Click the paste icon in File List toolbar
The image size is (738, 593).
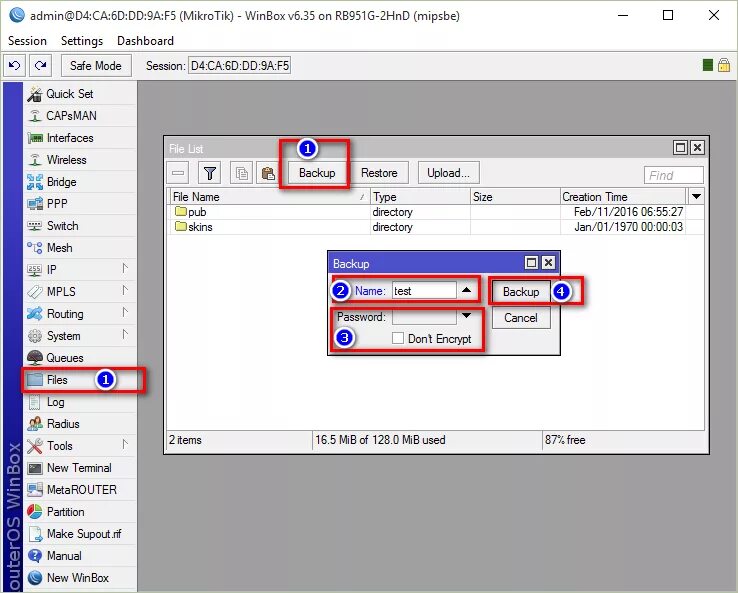268,173
